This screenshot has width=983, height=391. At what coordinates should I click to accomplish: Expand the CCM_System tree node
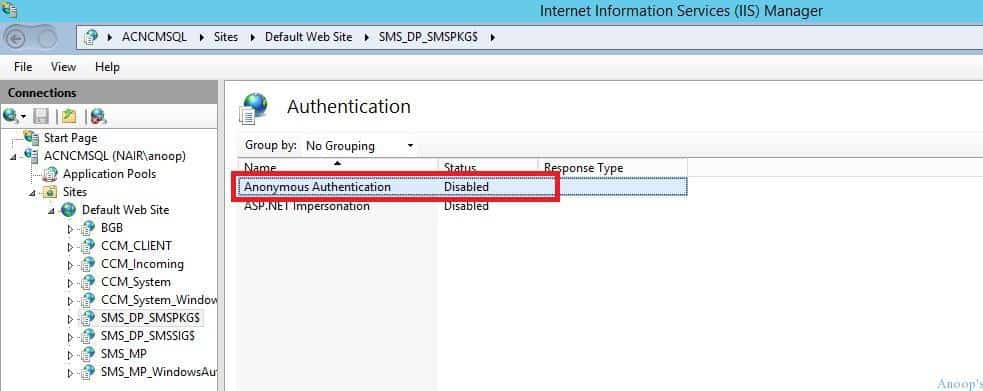tap(70, 283)
